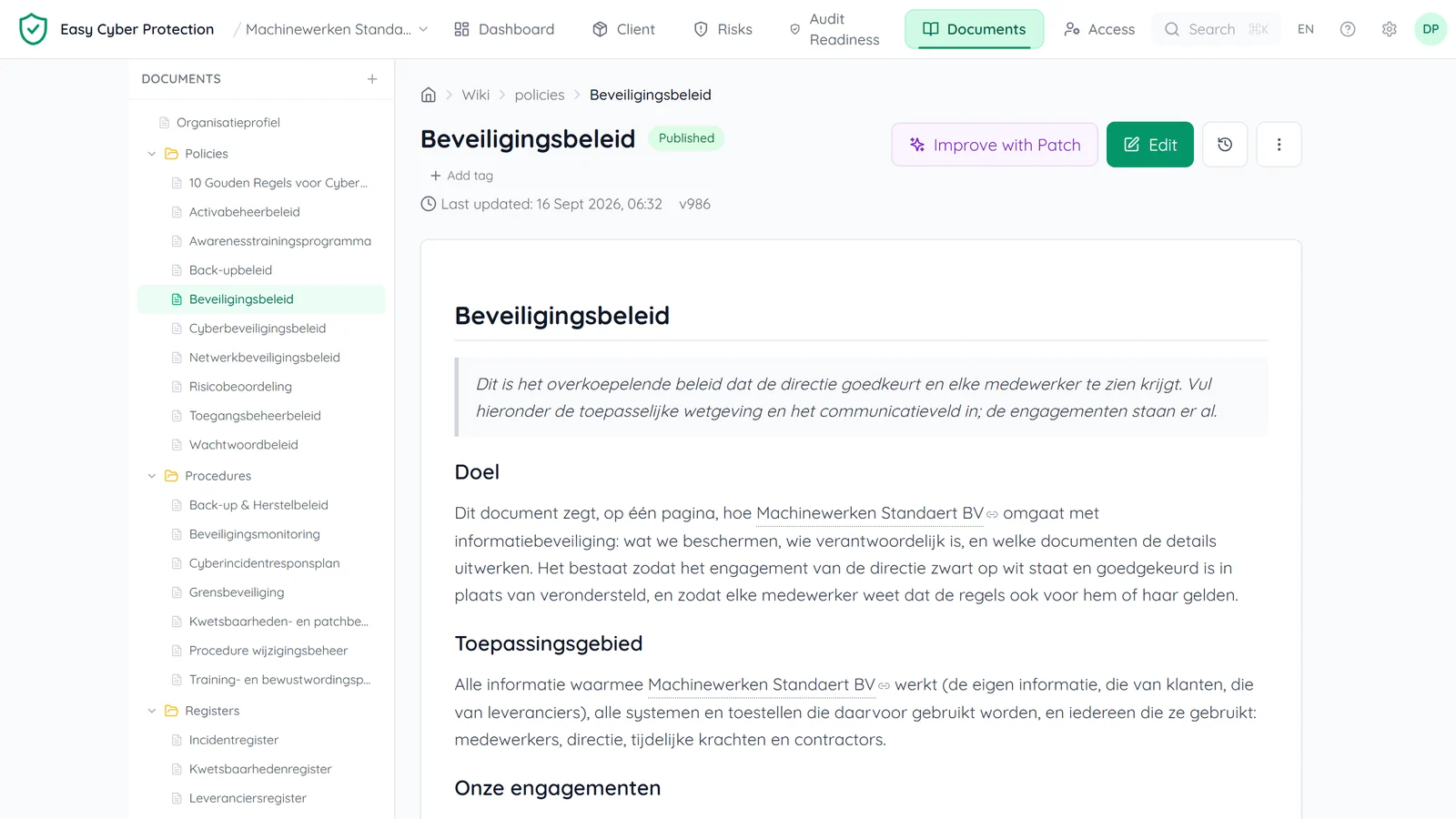Screen dimensions: 1456x819
Task: Click the Registers folder icon
Action: (x=171, y=711)
